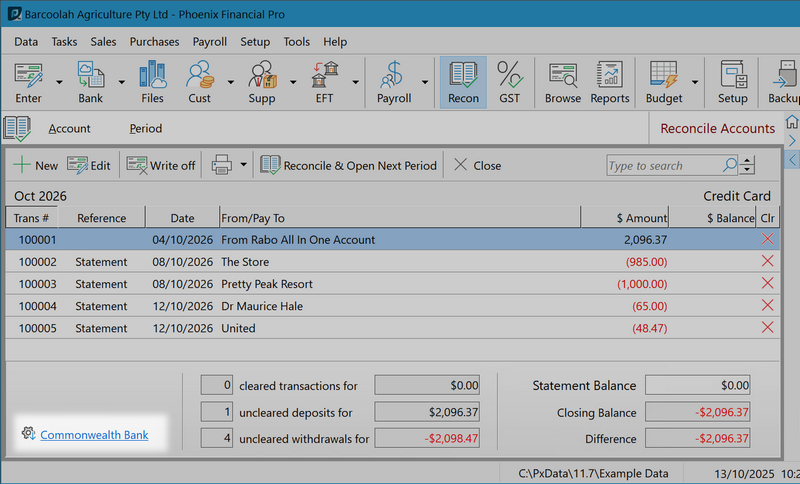The width and height of the screenshot is (800, 484).
Task: Open the Budget dropdown arrow
Action: pyautogui.click(x=696, y=82)
